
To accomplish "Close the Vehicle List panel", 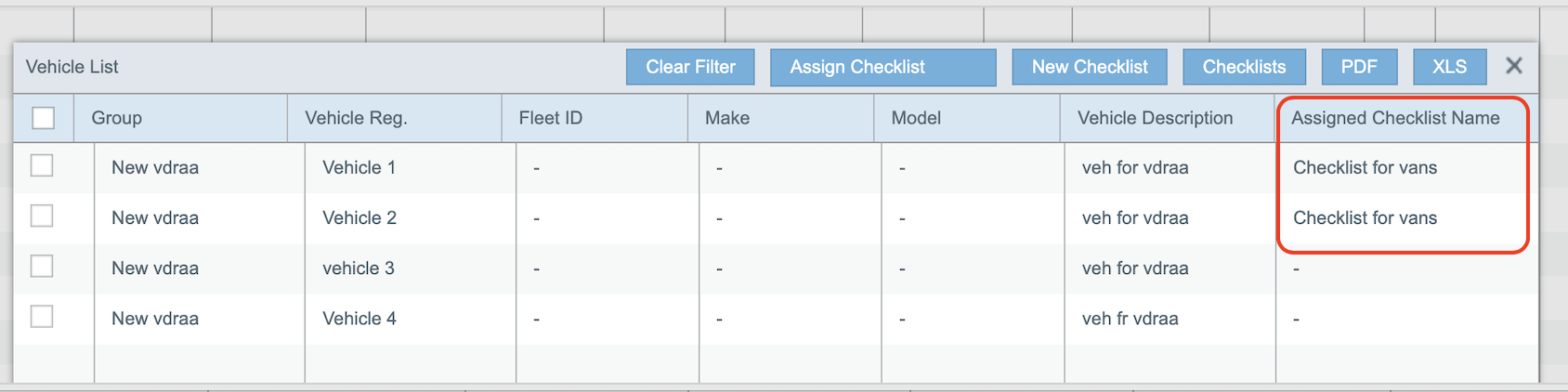I will [x=1514, y=66].
